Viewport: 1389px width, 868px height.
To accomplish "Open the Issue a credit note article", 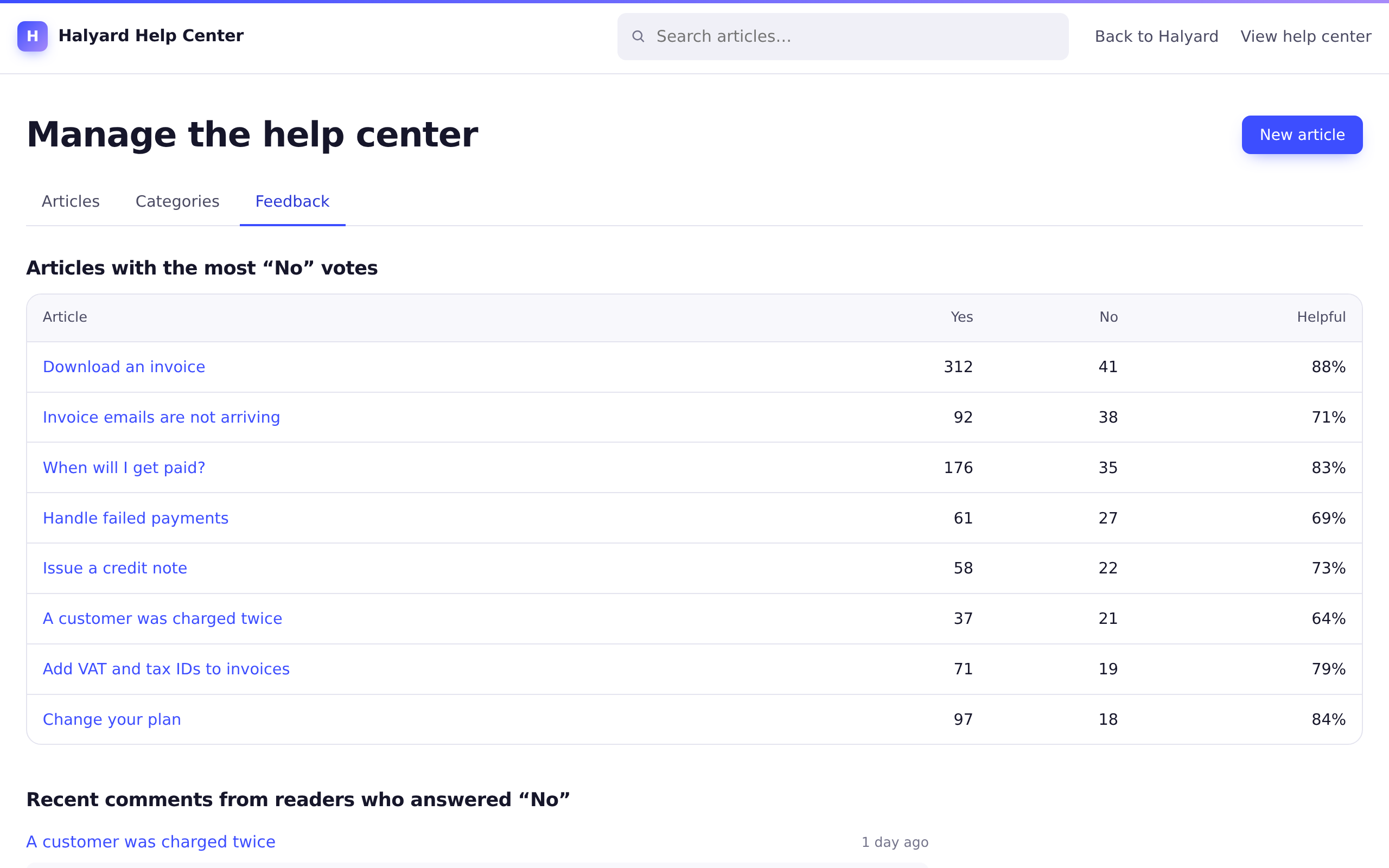I will (x=115, y=569).
